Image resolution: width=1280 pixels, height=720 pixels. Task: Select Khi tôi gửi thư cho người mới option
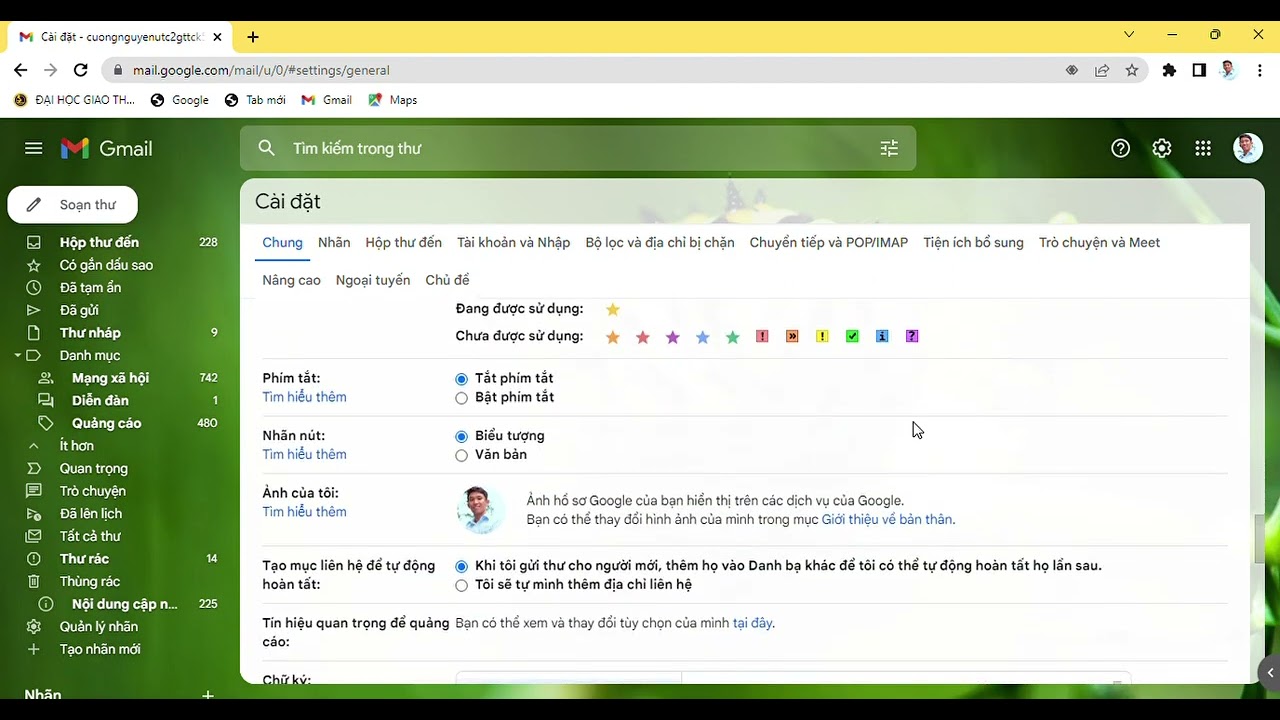[461, 567]
